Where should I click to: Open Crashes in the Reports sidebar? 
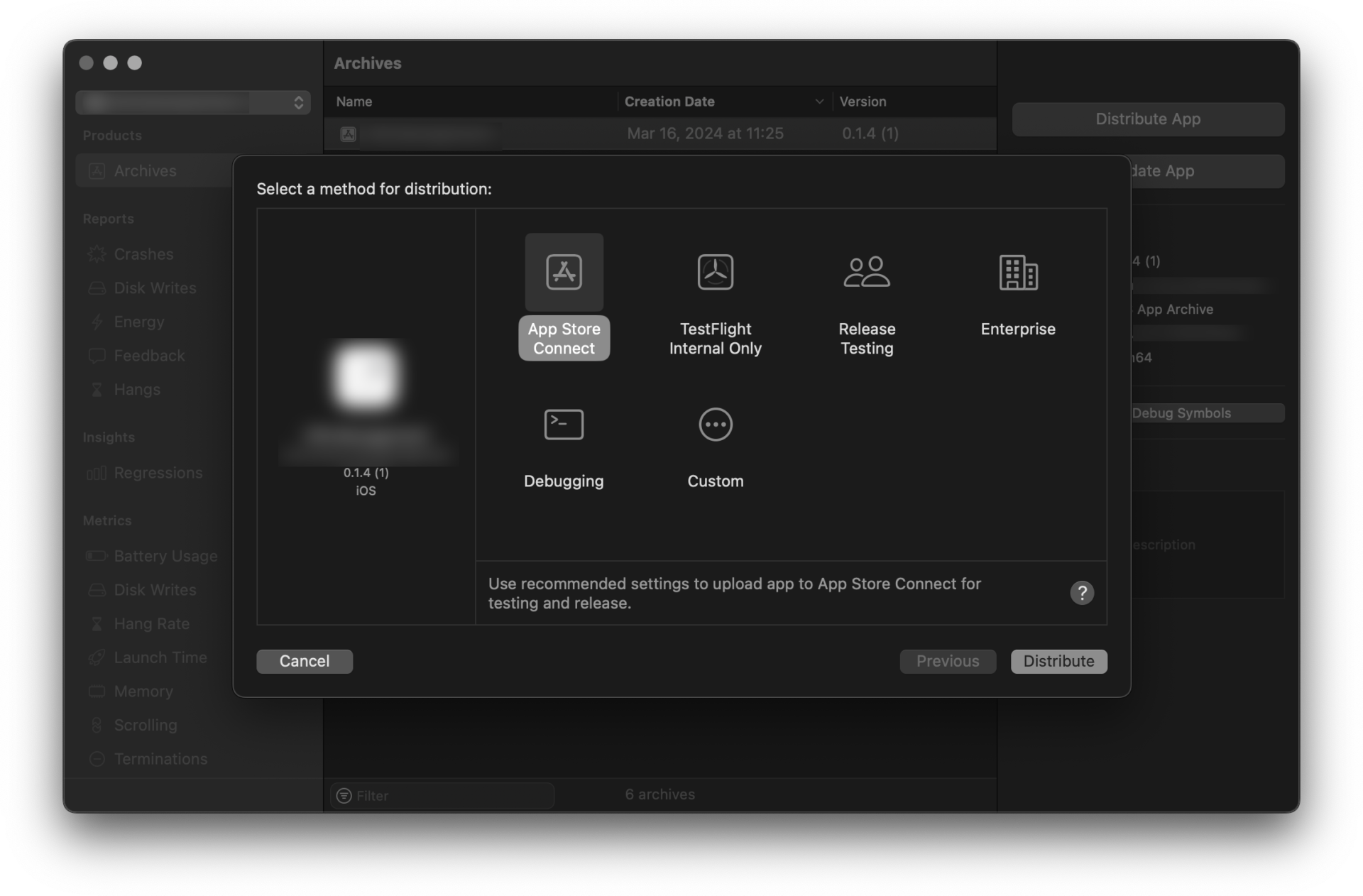[143, 254]
